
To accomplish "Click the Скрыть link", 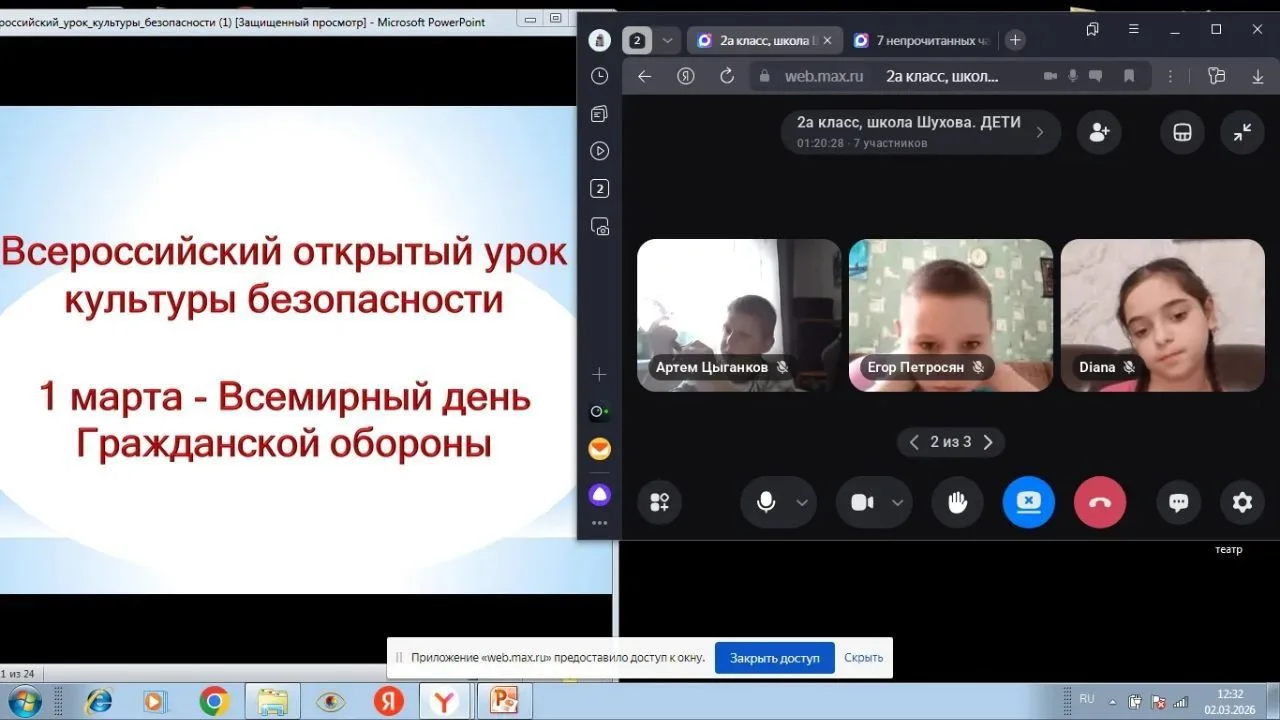I will coord(863,658).
